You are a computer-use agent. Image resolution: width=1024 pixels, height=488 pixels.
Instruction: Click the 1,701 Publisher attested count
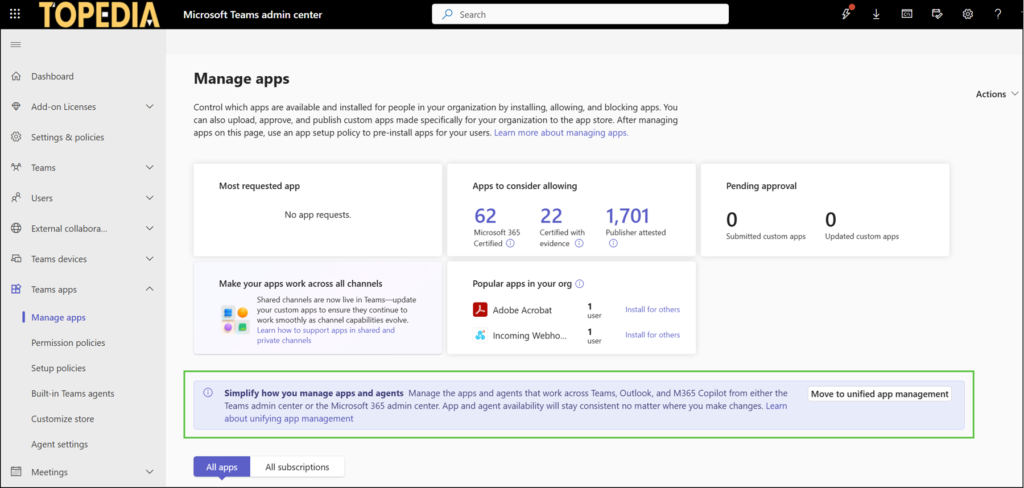628,216
